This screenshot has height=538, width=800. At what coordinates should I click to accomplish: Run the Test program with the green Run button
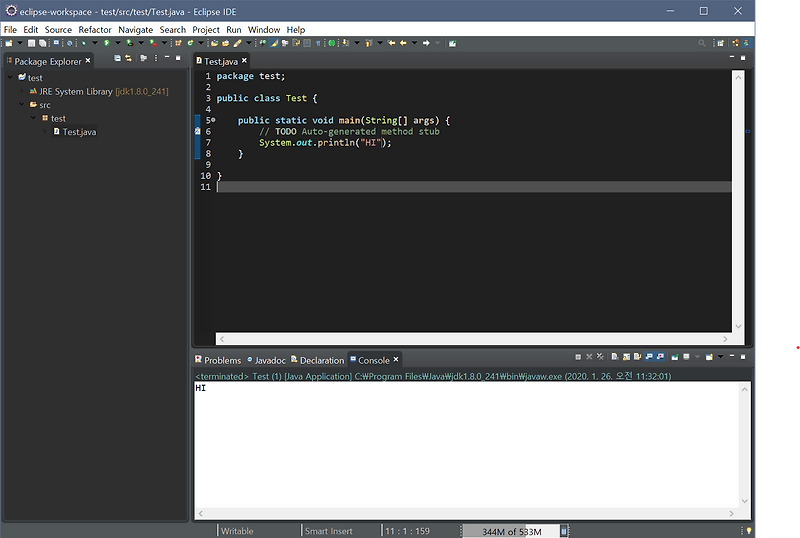(x=107, y=43)
